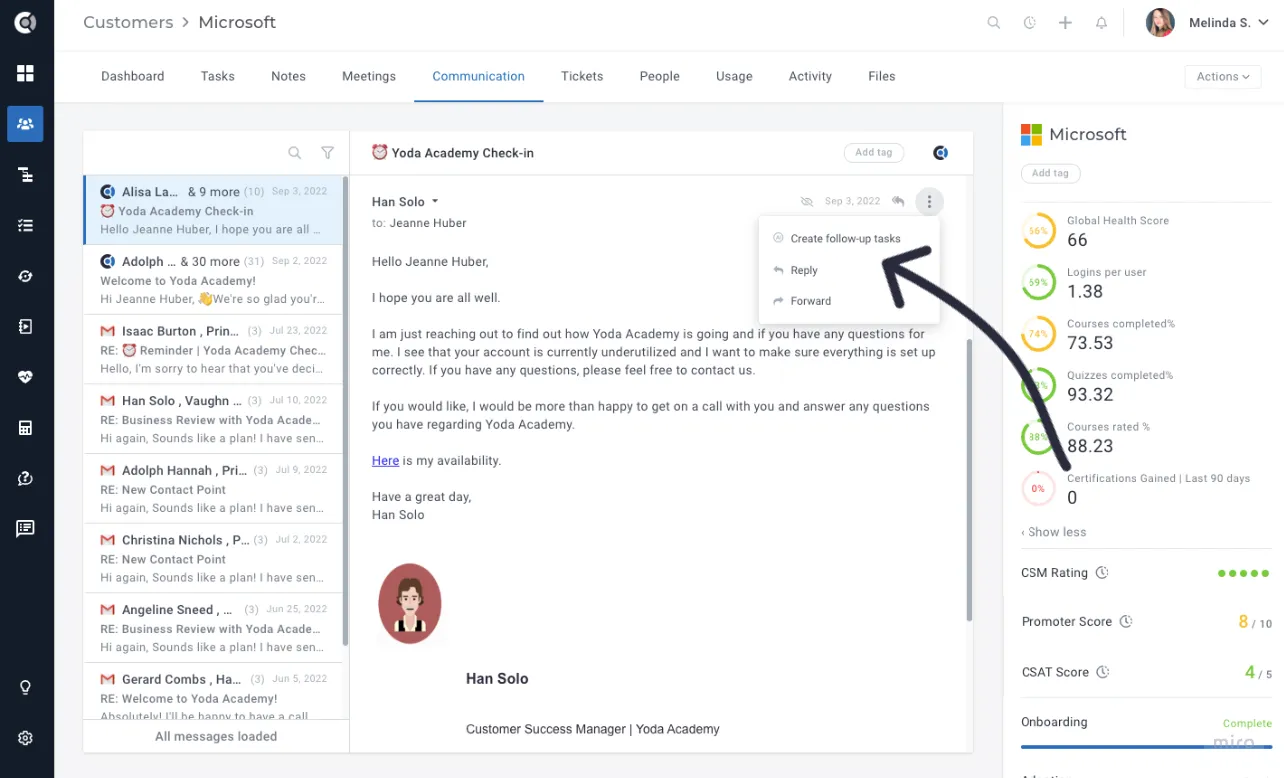Click CSM Rating history clock icon
1284x778 pixels.
coord(1102,573)
